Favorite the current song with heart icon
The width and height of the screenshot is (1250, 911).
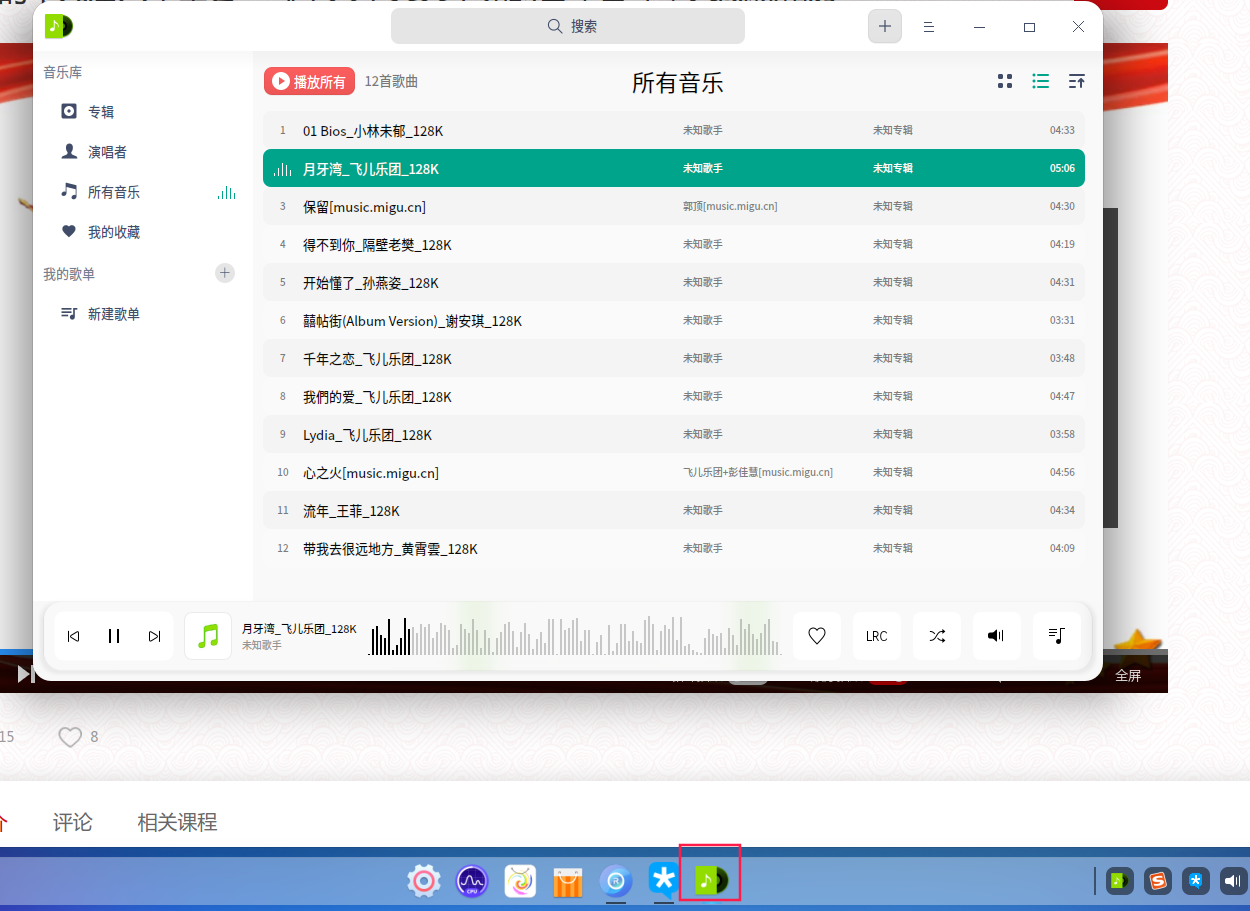817,636
